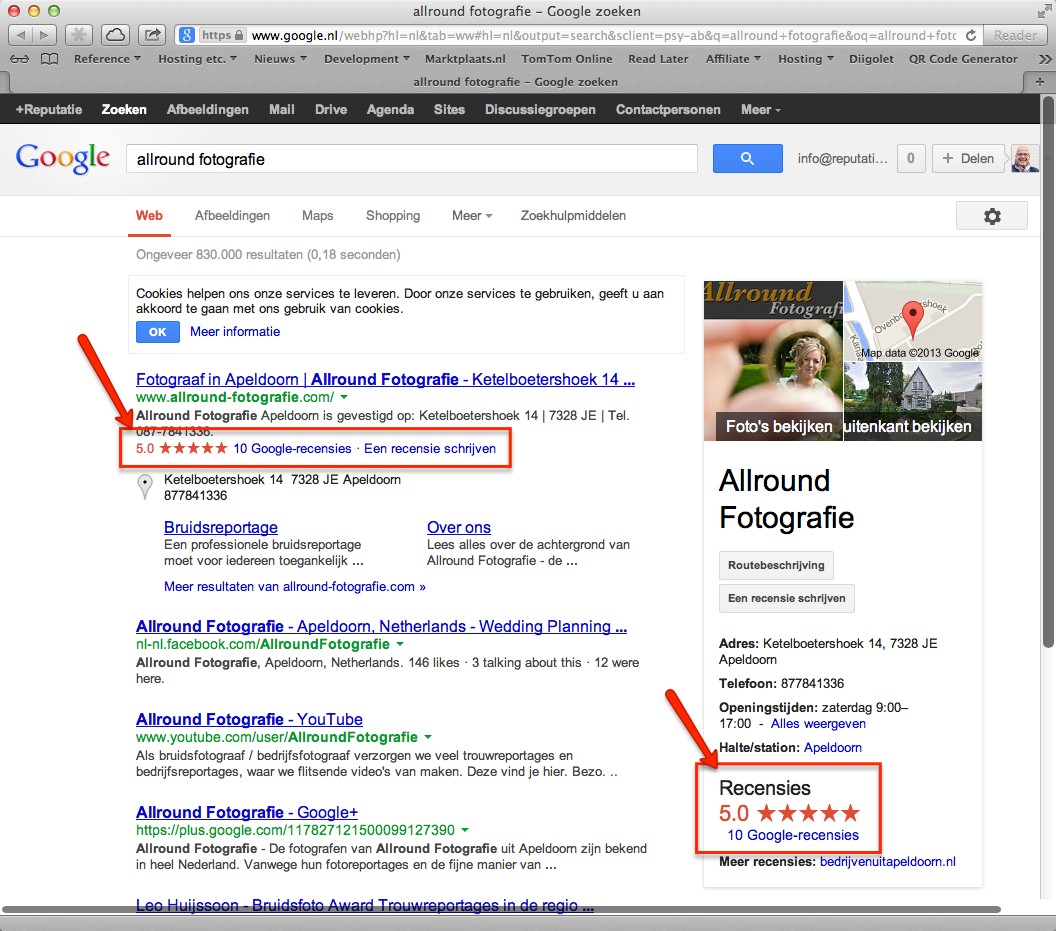The width and height of the screenshot is (1056, 931).
Task: Open Google settings gear icon
Action: pos(991,216)
